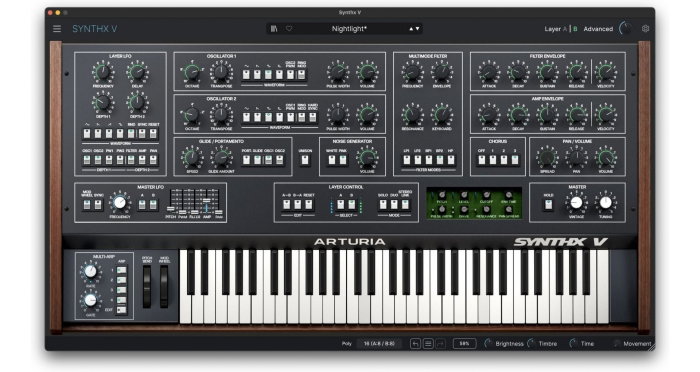Click the Layer LFO Delay knob
The image size is (700, 372).
[x=137, y=72]
